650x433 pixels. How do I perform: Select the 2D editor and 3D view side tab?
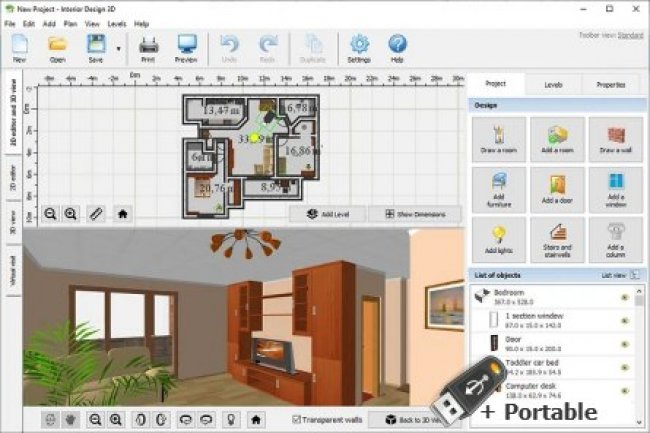tap(13, 112)
